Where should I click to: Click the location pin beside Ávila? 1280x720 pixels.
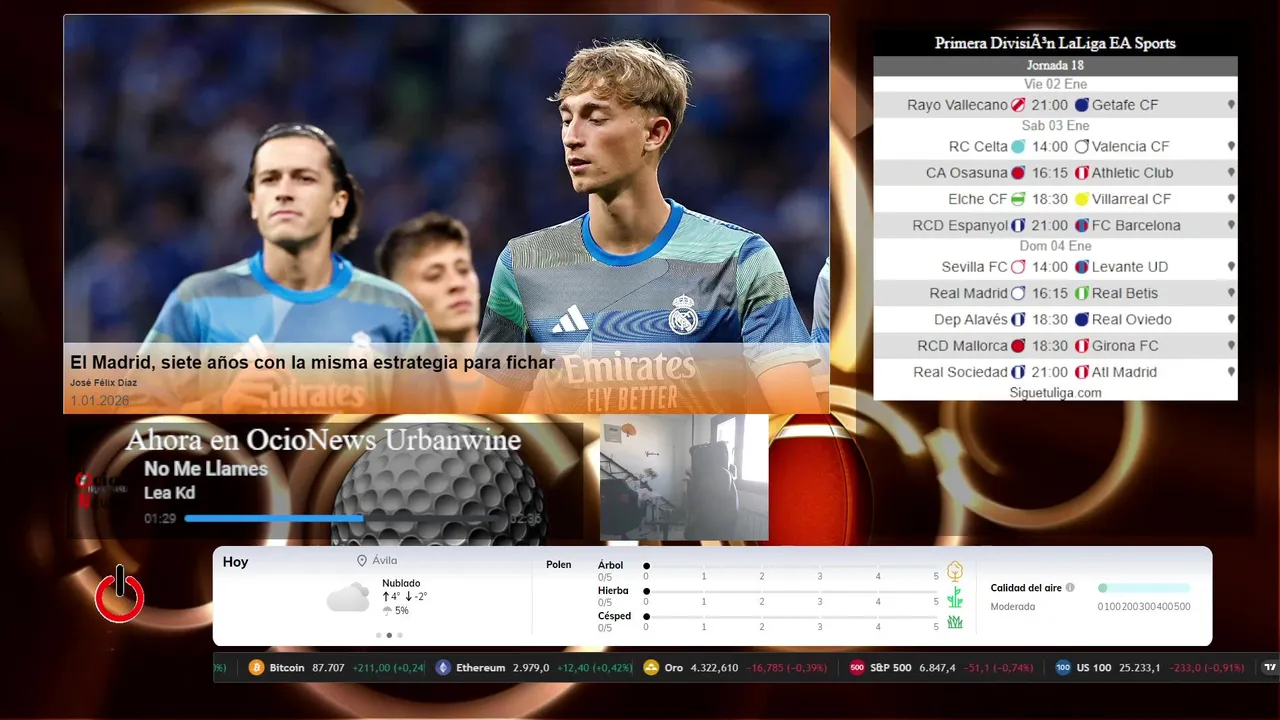point(362,561)
